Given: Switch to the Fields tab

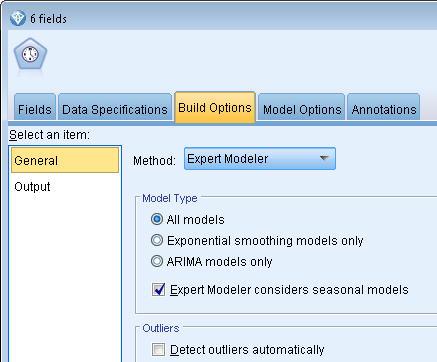Looking at the screenshot, I should point(35,108).
